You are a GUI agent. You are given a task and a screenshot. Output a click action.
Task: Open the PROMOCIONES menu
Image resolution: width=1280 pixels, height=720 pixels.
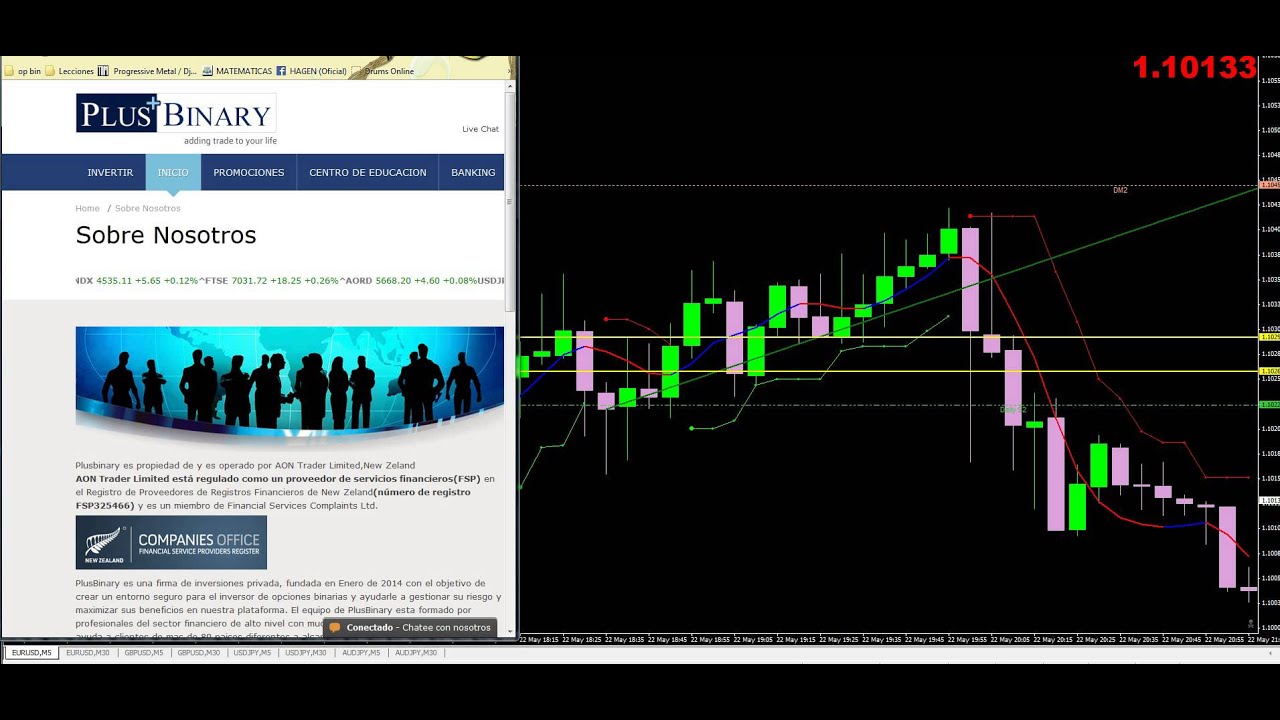coord(249,173)
